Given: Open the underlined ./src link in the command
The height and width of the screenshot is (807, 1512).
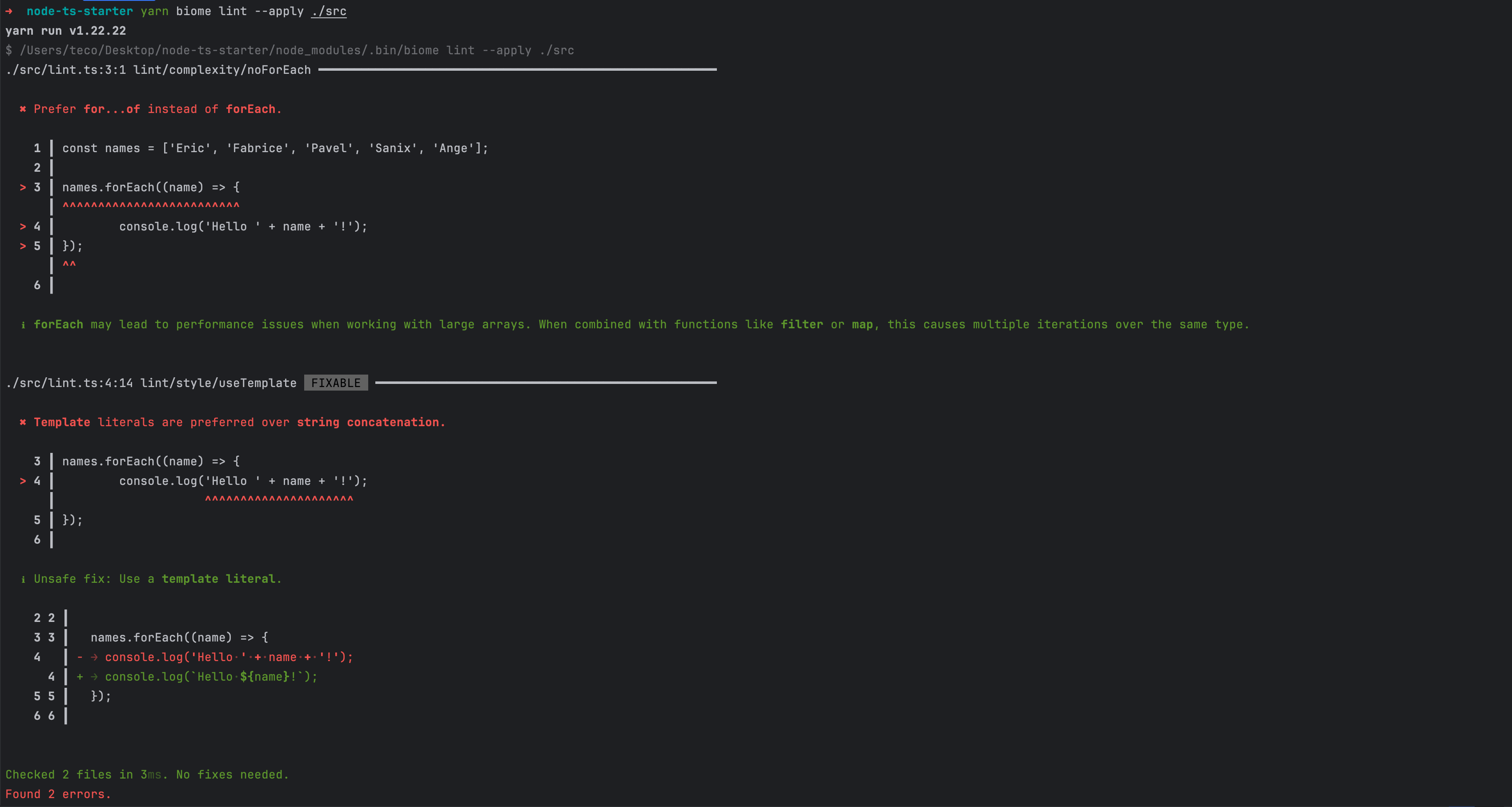Looking at the screenshot, I should (x=329, y=11).
